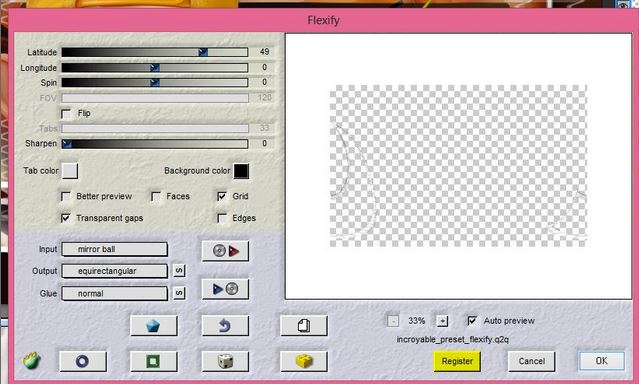The width and height of the screenshot is (639, 384).
Task: Click the green square icon button
Action: [154, 361]
